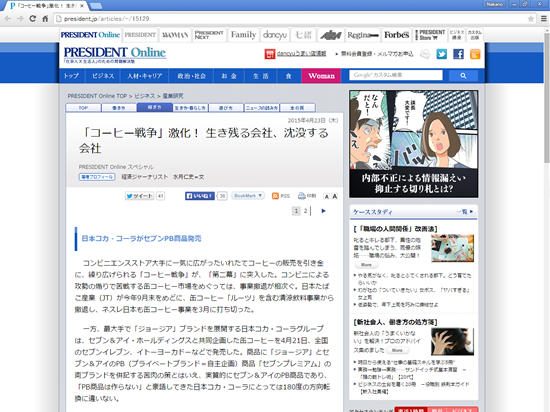Click the manga banner advertisement
Screen dimensions: 550x412
click(414, 144)
